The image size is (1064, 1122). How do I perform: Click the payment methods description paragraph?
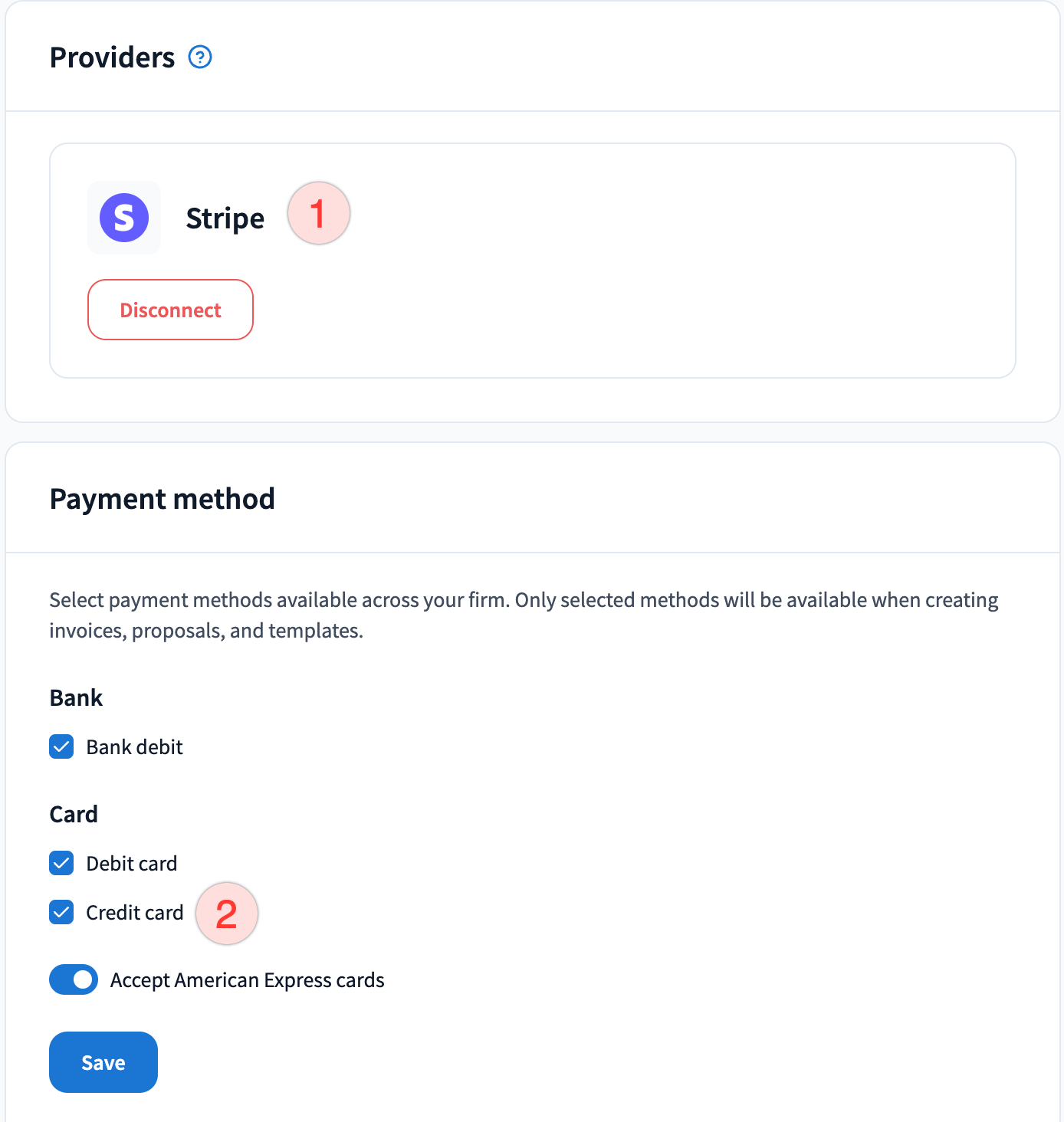tap(524, 615)
